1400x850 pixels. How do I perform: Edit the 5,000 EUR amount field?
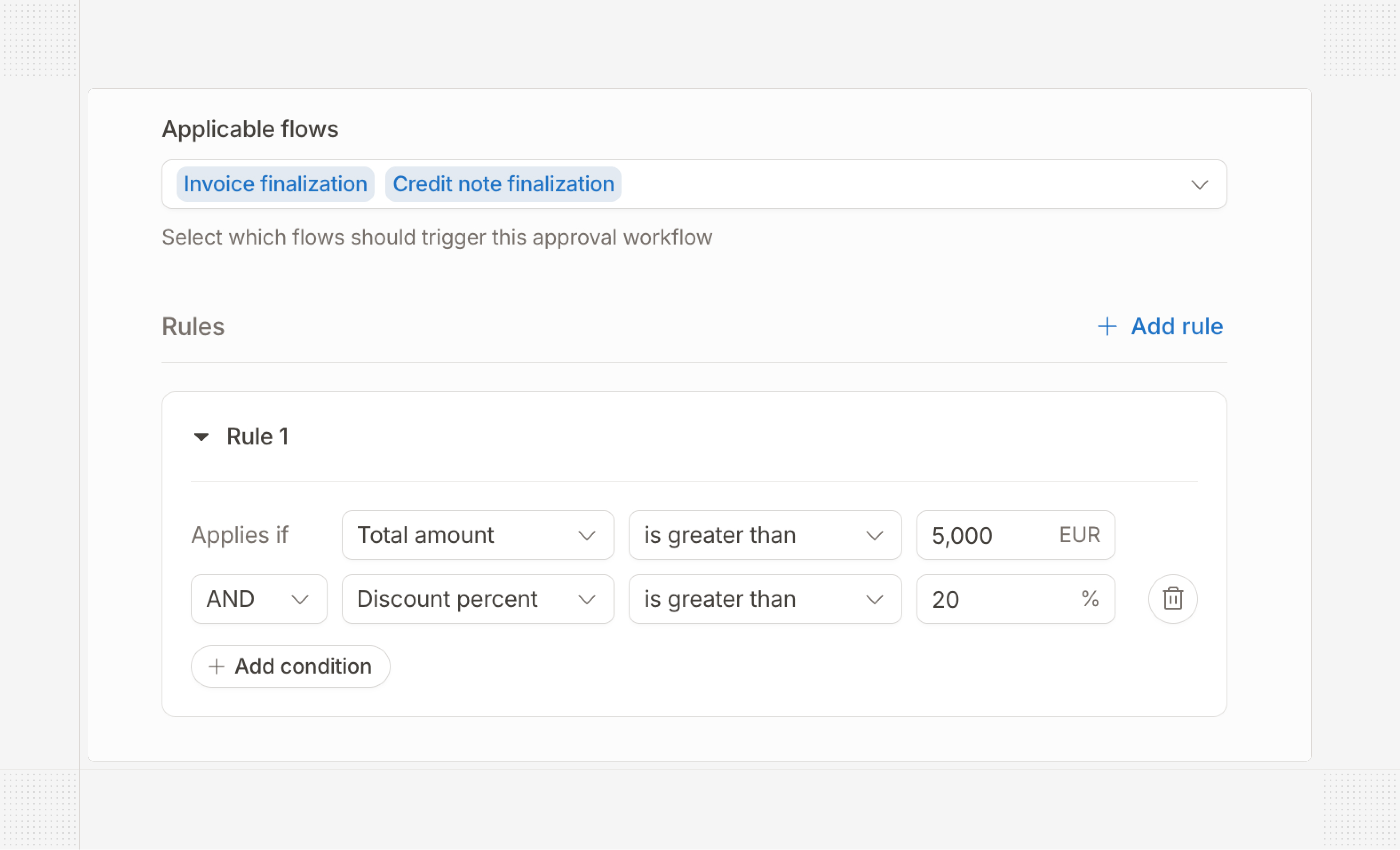1016,535
